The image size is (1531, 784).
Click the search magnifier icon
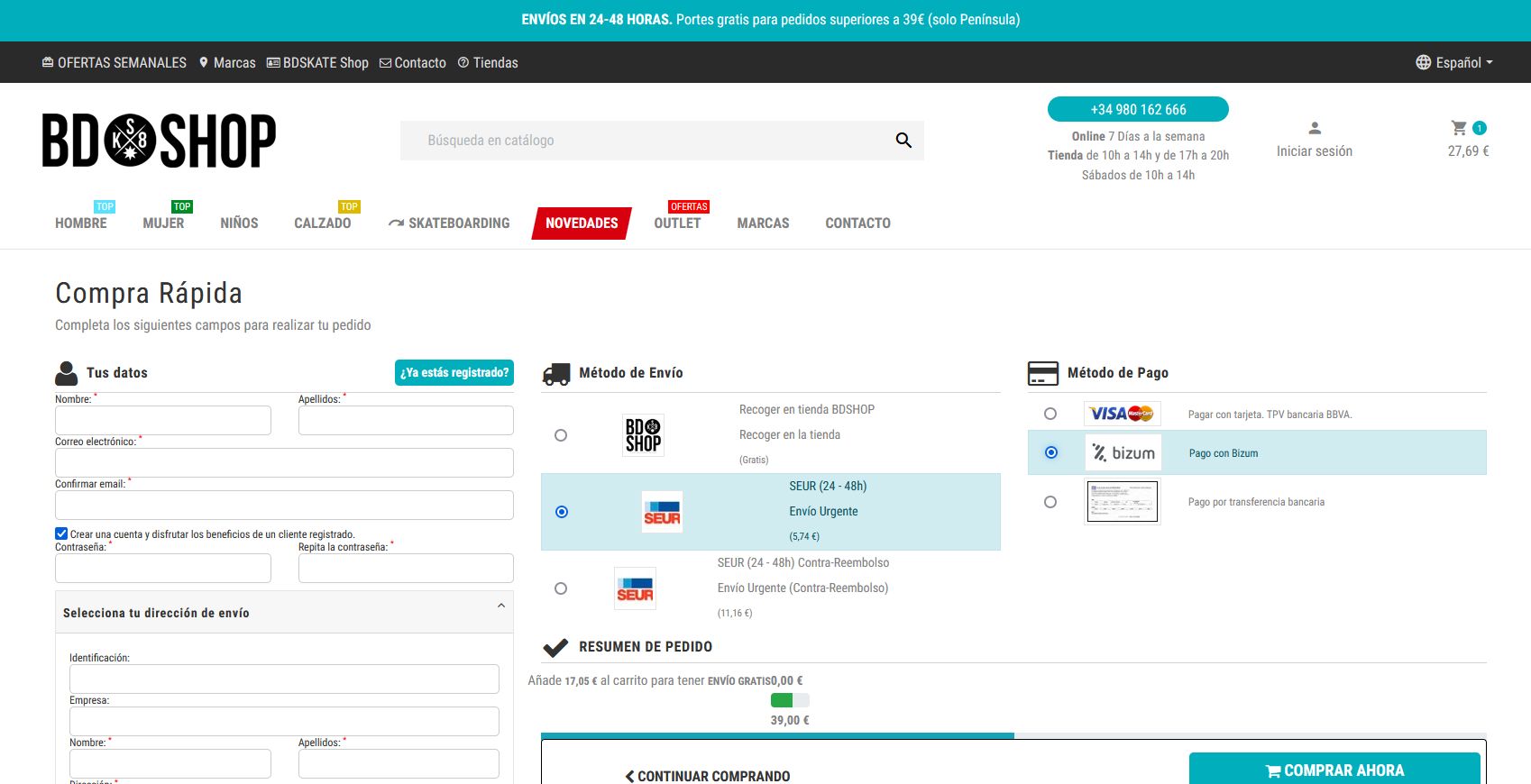(x=903, y=141)
